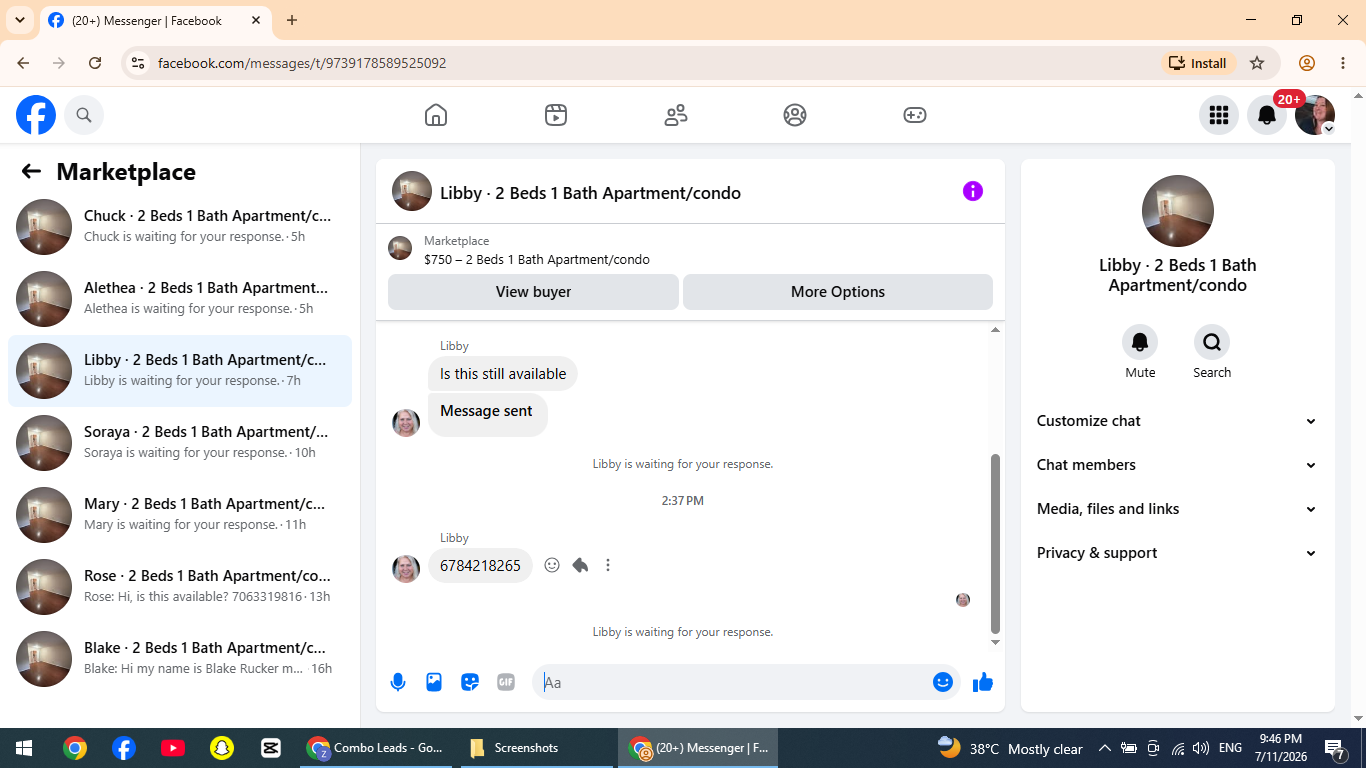Image resolution: width=1366 pixels, height=768 pixels.
Task: Select Libby's conversation in list
Action: [x=180, y=371]
